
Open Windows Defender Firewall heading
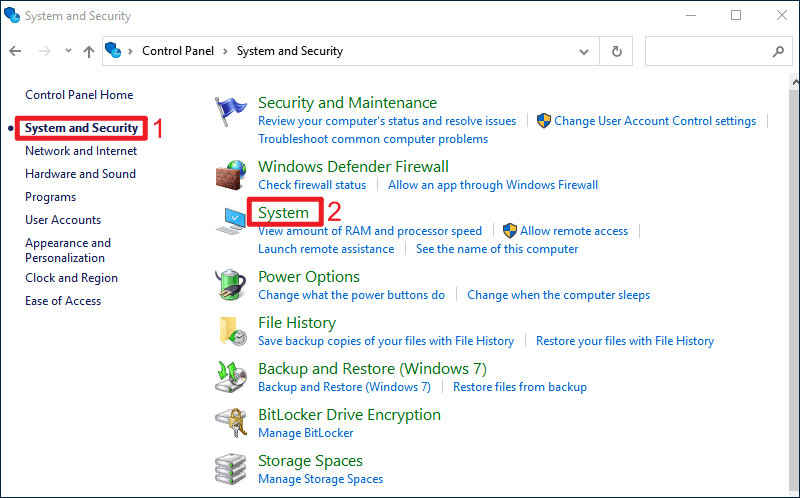[x=353, y=166]
